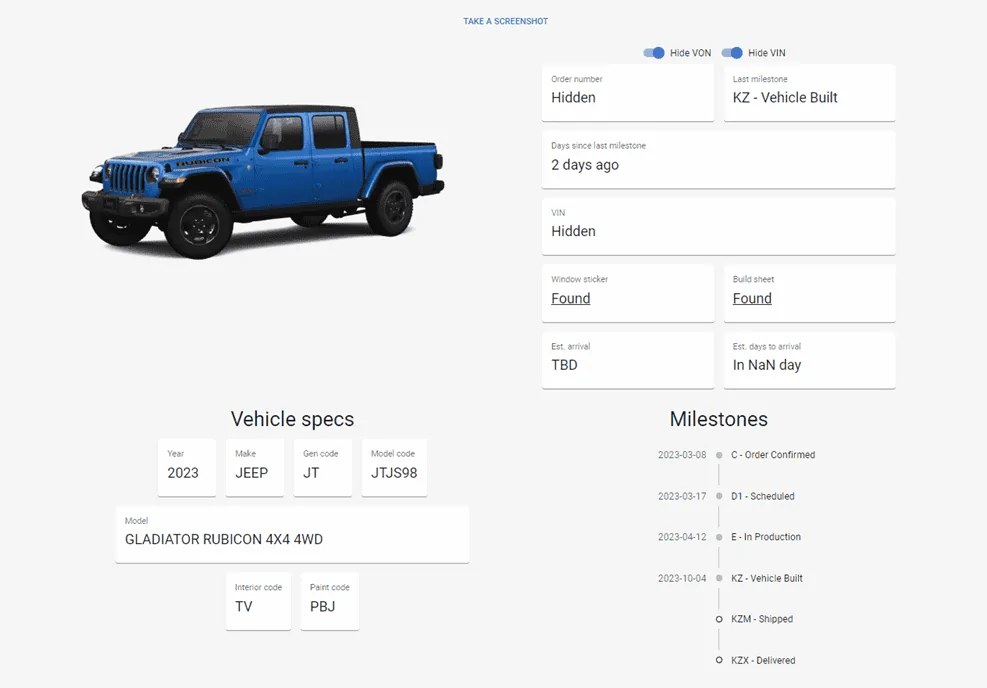Screen dimensions: 987x688
Task: Click the C - Order Confirmed milestone marker
Action: 719,455
